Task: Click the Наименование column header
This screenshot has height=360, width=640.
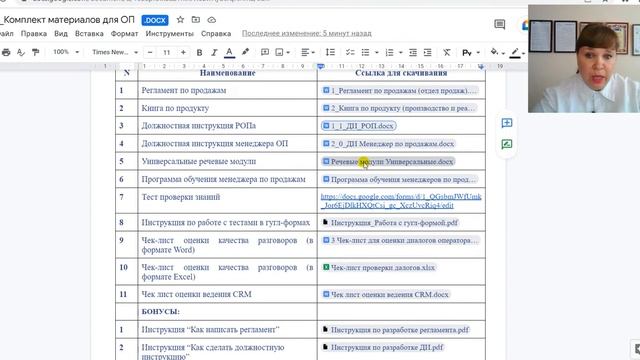Action: 227,73
